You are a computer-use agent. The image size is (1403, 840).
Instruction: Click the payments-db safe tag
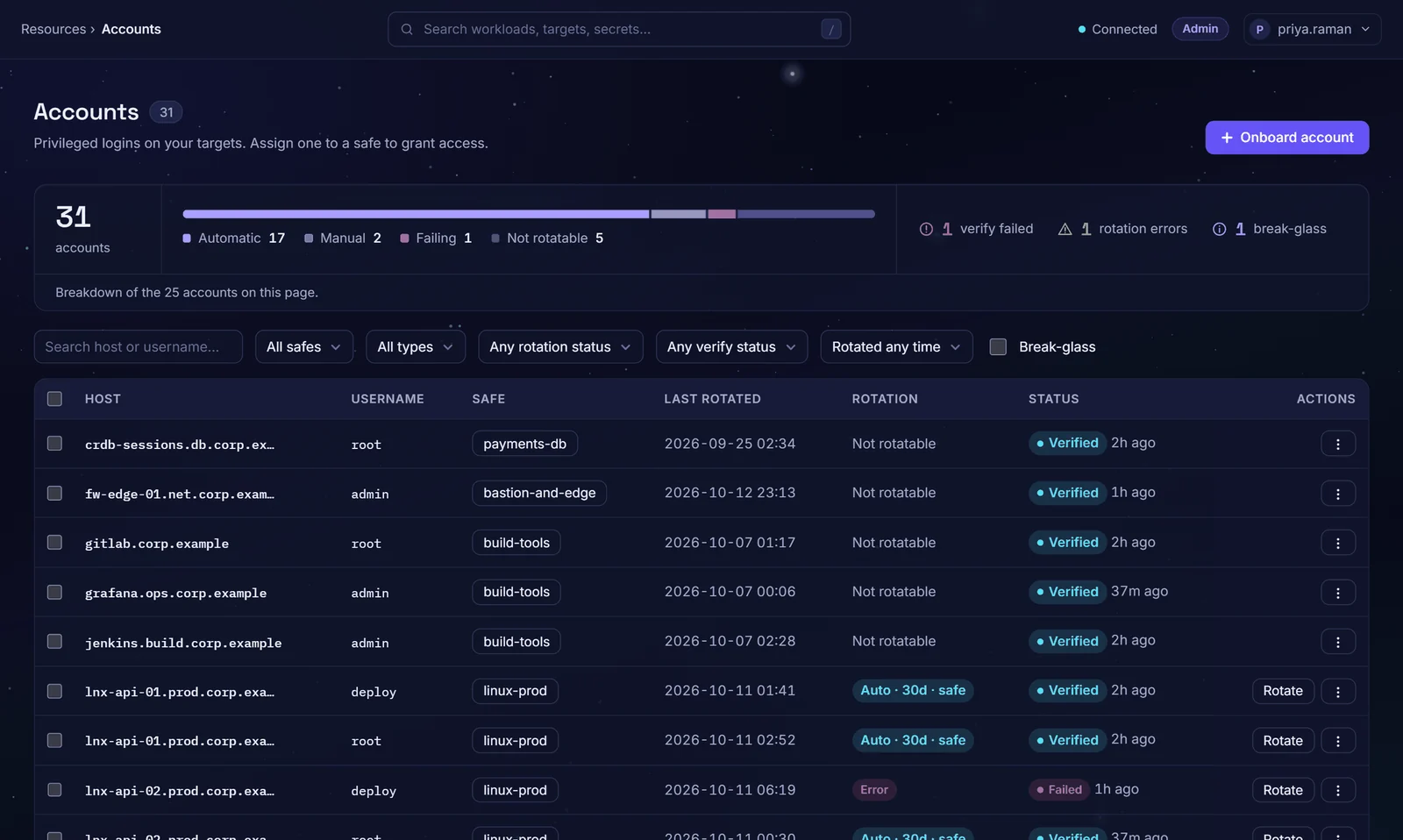coord(524,444)
